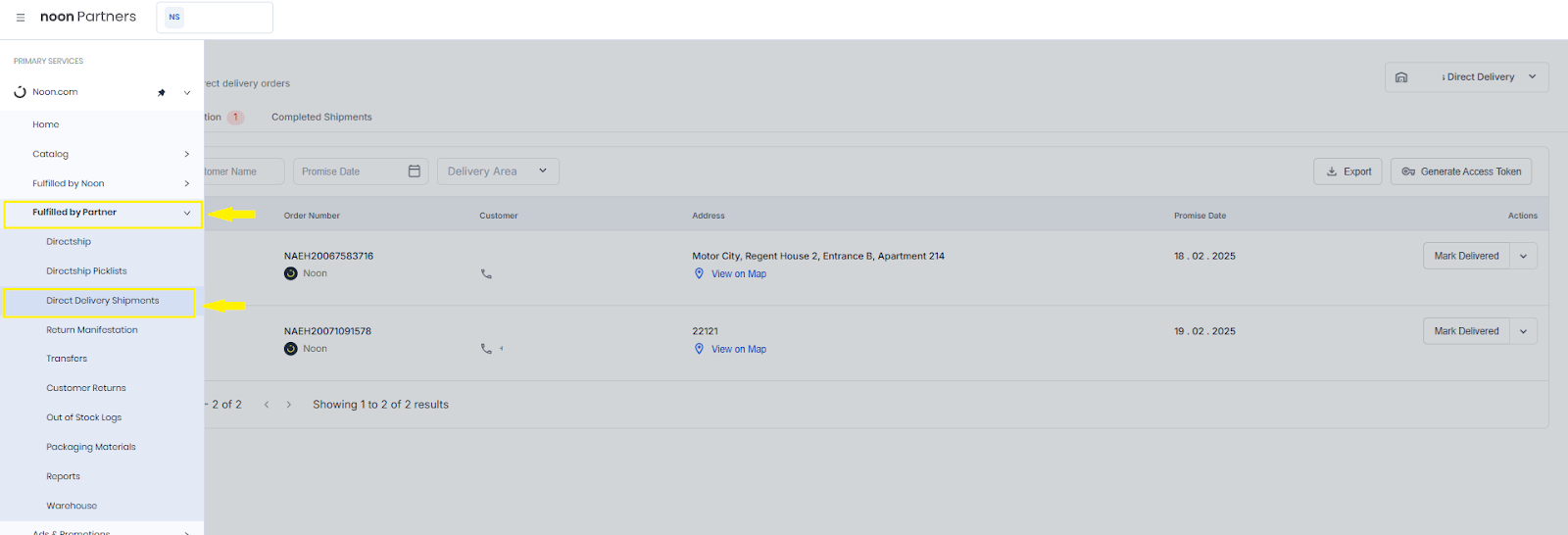Click map pin icon for Motor City

[699, 273]
